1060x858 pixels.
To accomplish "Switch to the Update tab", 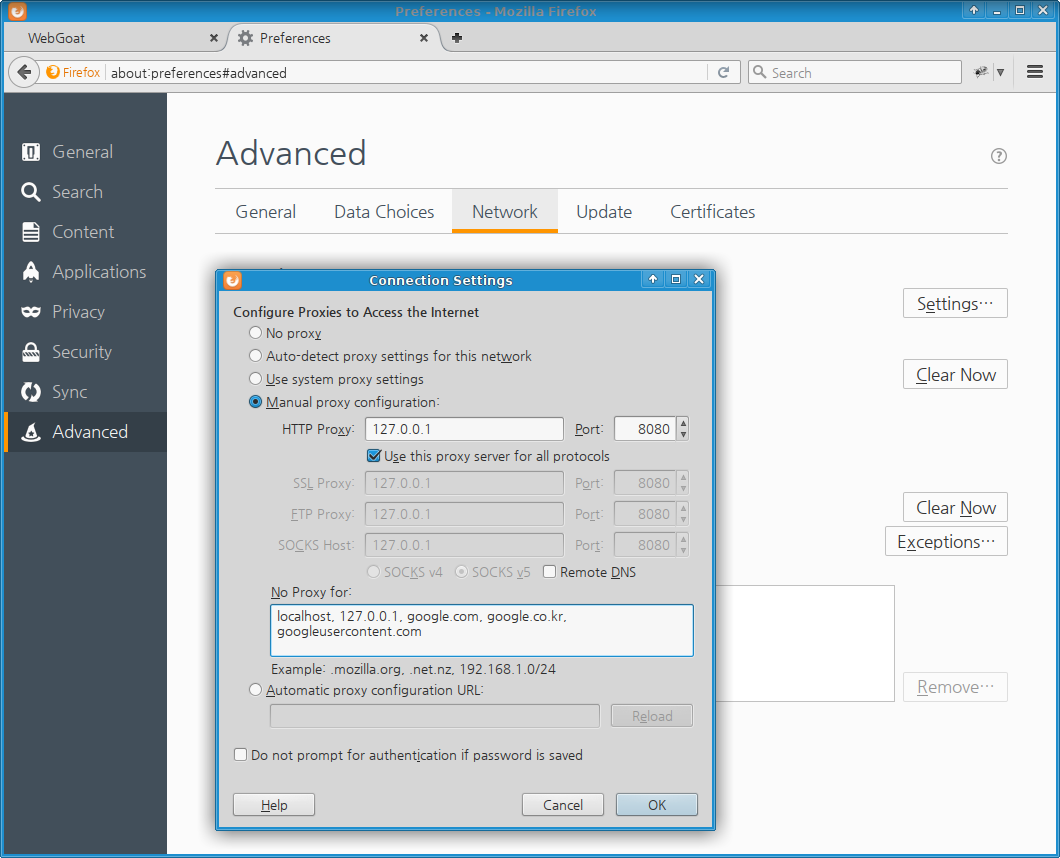I will (x=604, y=212).
